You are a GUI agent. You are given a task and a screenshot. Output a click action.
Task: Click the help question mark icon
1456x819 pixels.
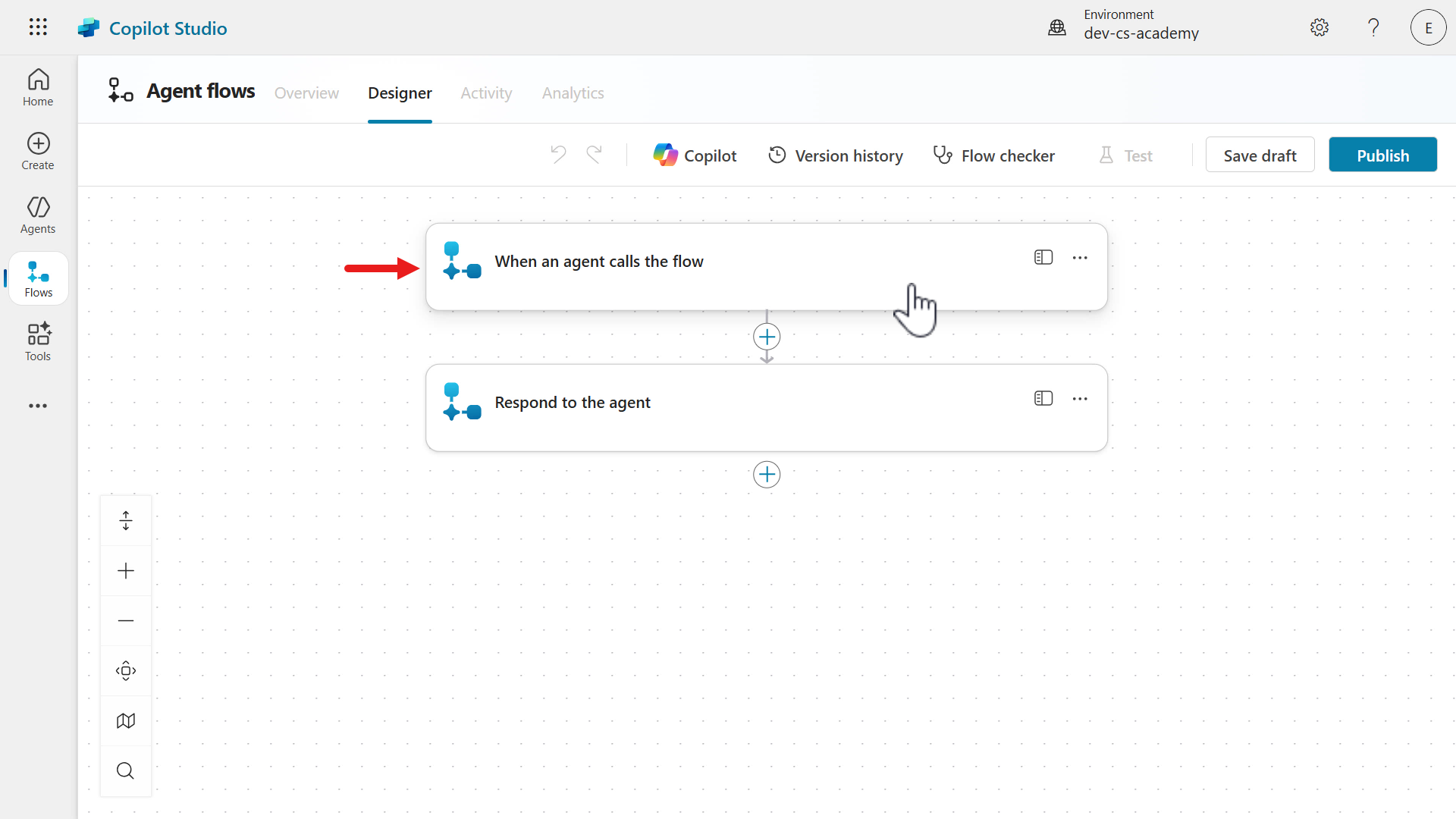(x=1373, y=27)
